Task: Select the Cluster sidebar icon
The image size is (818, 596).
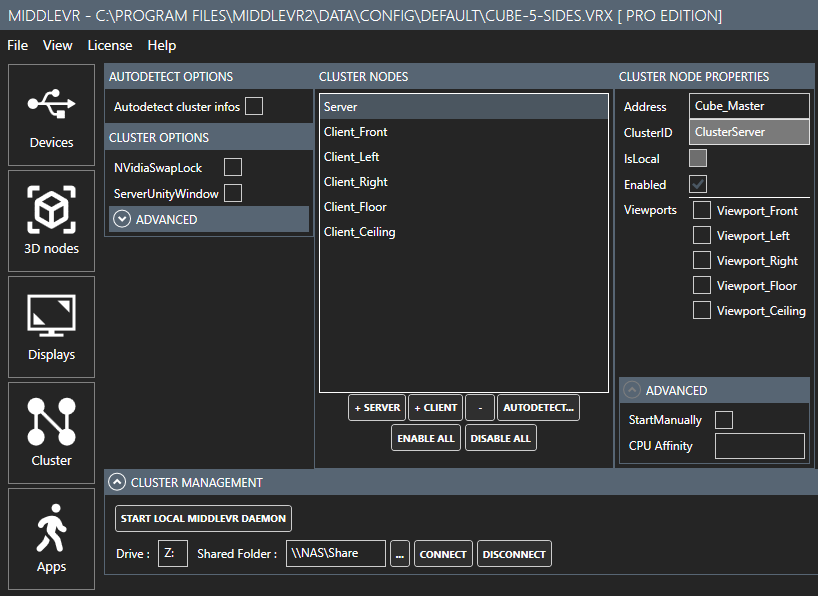Action: (x=51, y=432)
